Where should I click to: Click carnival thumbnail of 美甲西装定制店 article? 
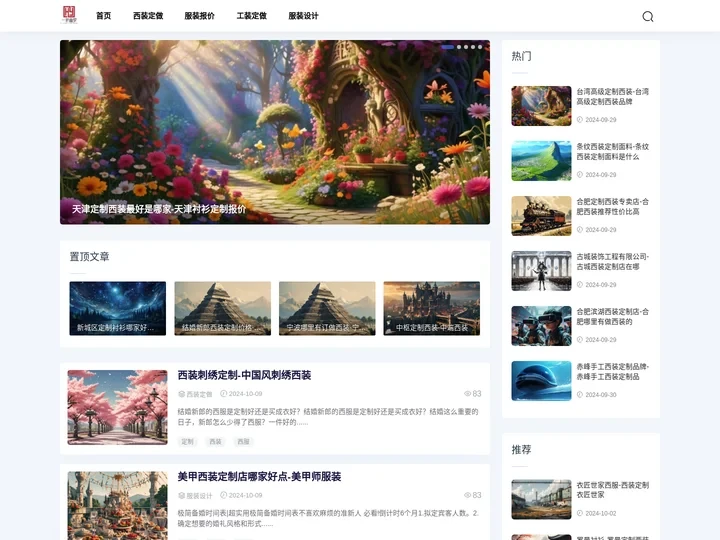tap(118, 506)
